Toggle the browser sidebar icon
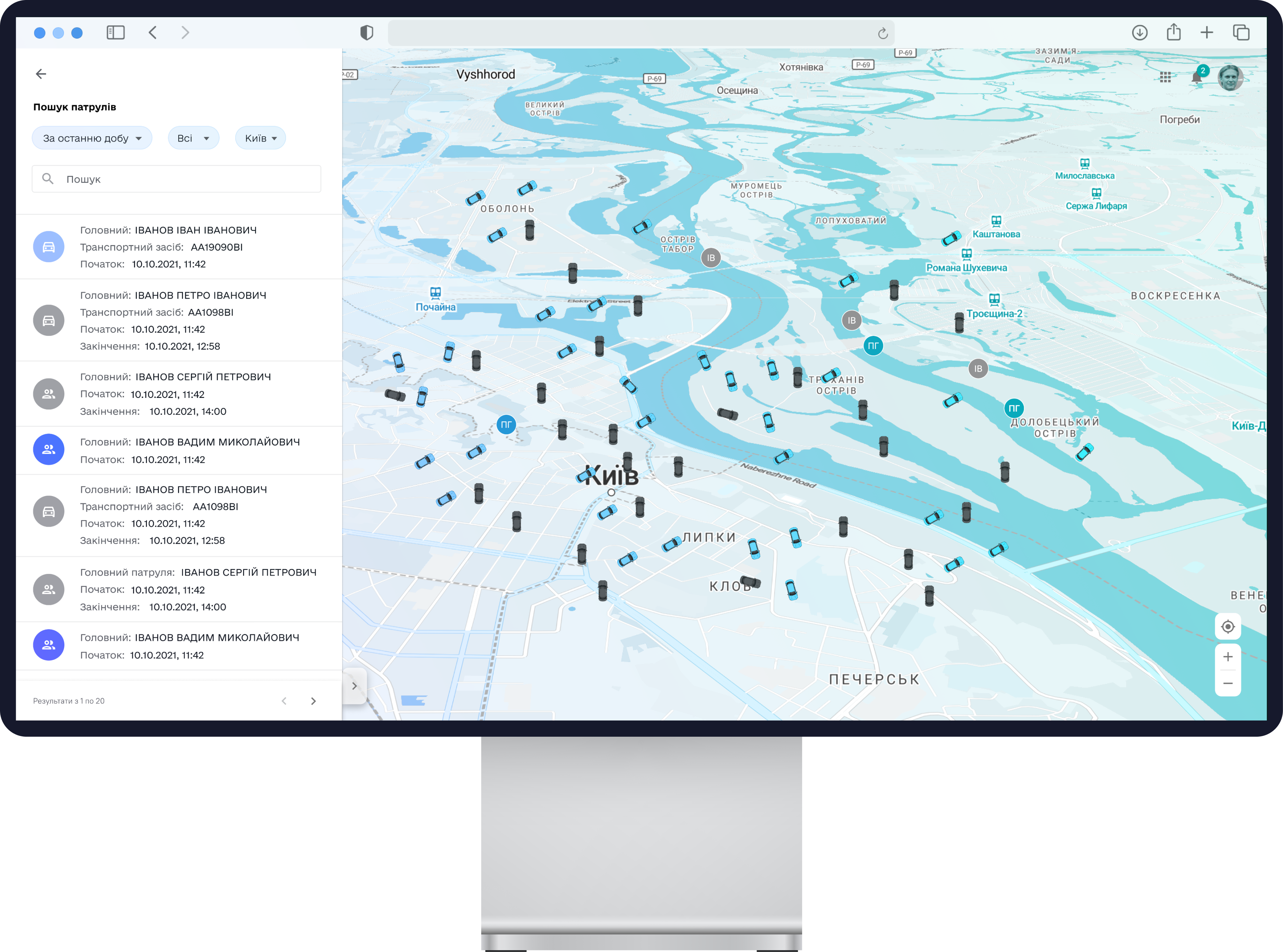Image resolution: width=1283 pixels, height=952 pixels. 115,33
